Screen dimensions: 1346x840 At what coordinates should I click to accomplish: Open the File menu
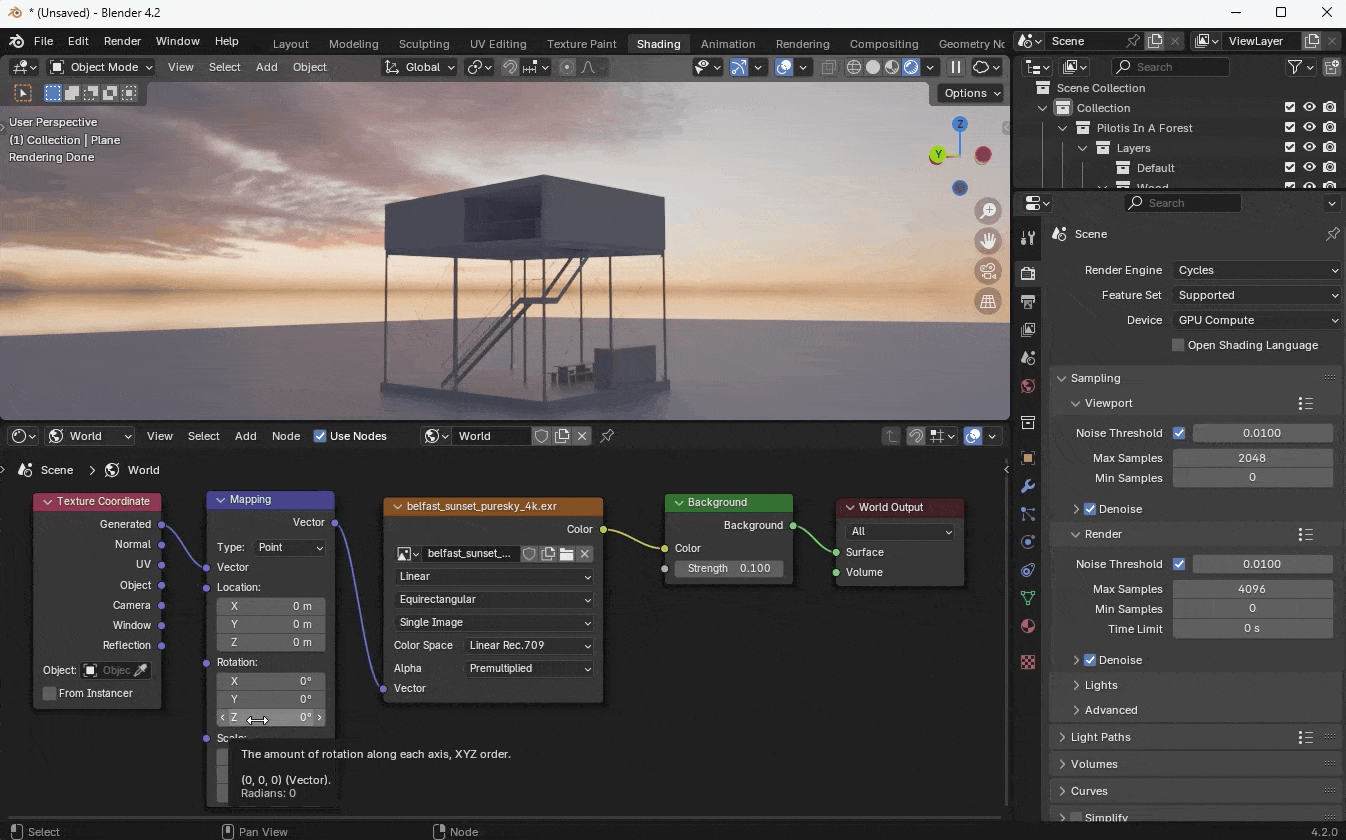43,41
